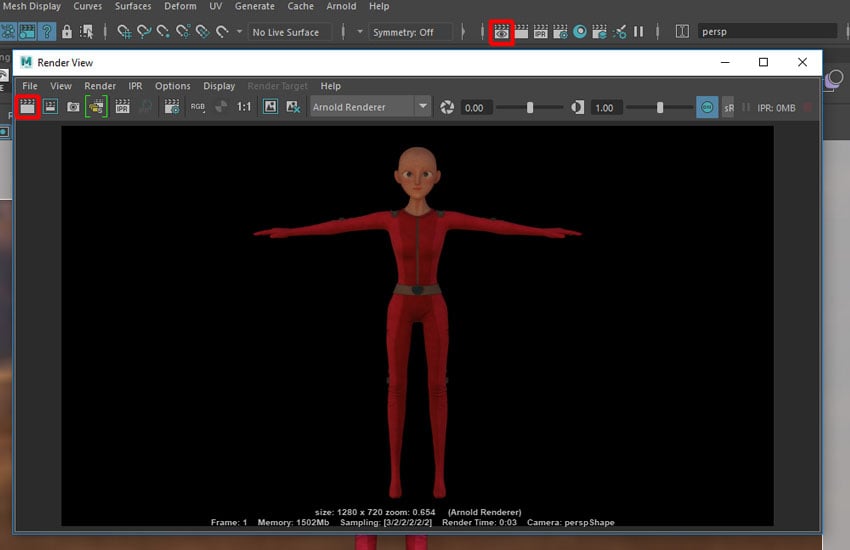Viewport: 850px width, 550px height.
Task: Open Render View from the main Maya toolbar
Action: coord(501,32)
